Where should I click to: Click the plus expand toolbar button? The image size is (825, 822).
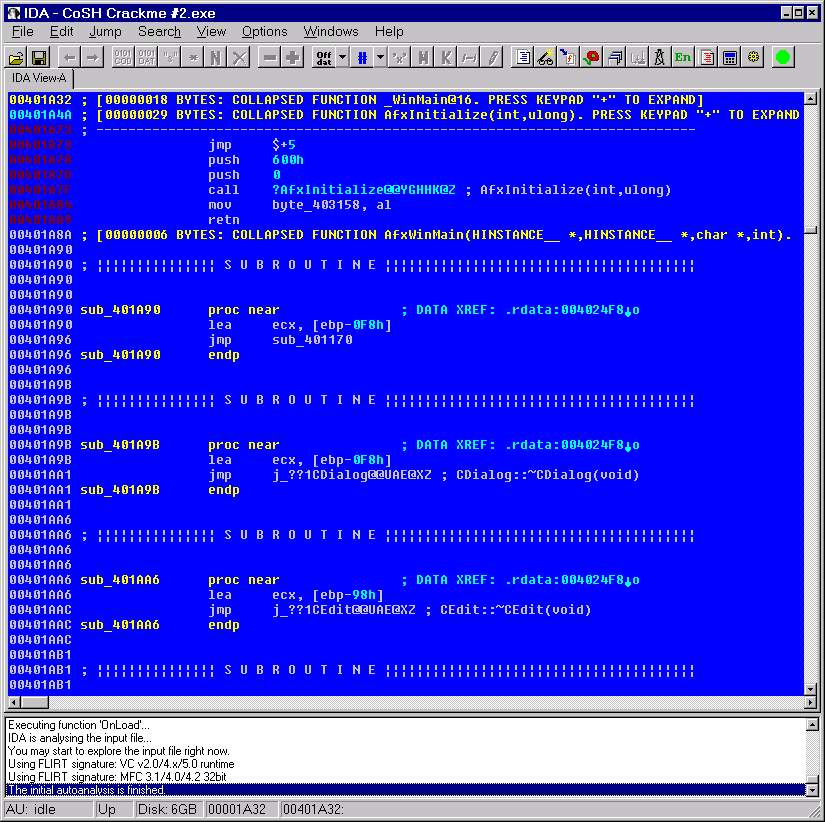pos(293,57)
